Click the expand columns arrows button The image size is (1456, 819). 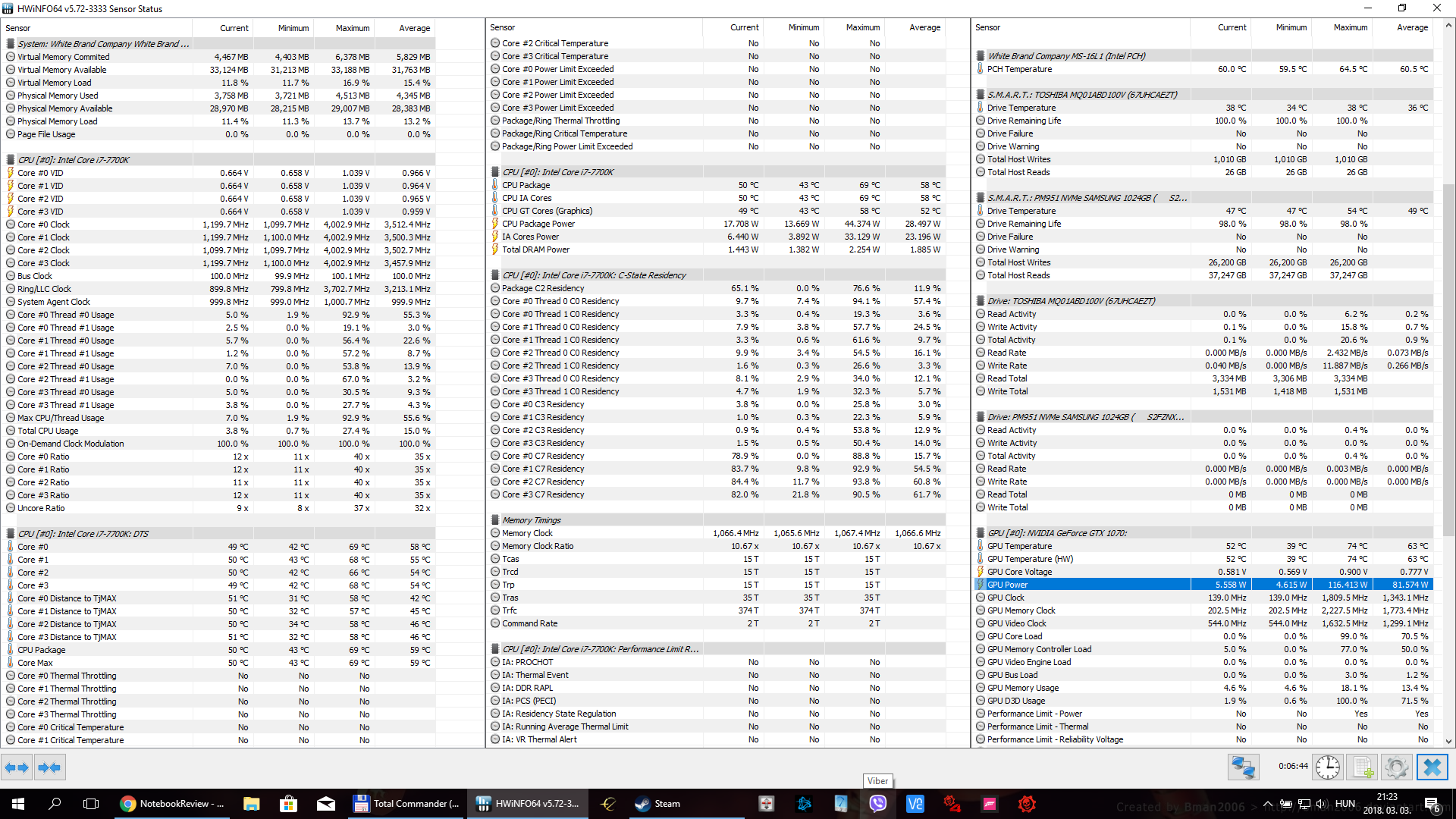click(x=17, y=767)
